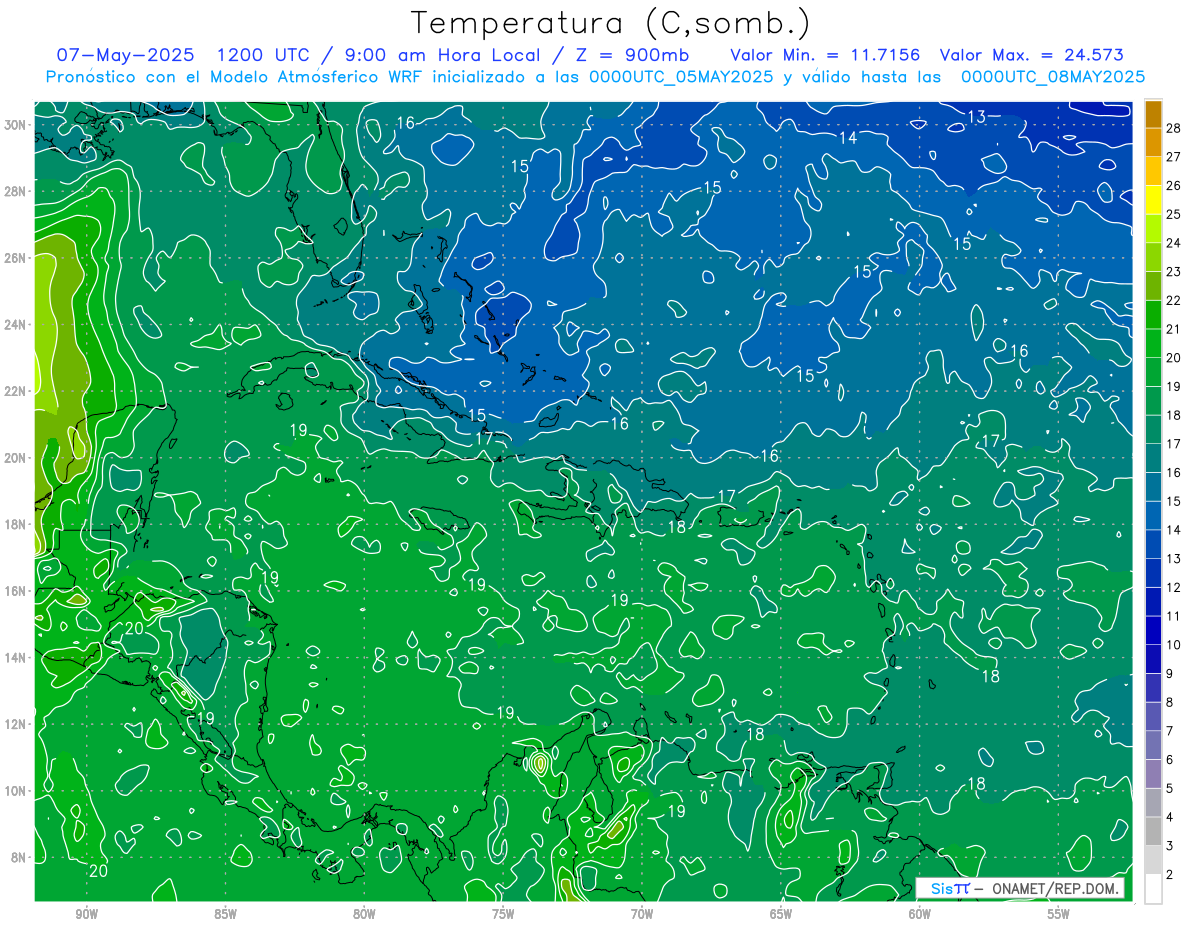1200x927 pixels.
Task: Click the "26N" latitude axis label
Action: click(16, 258)
